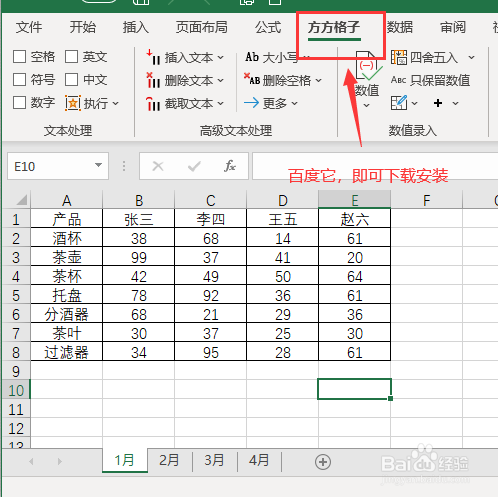The height and width of the screenshot is (497, 498).
Task: Open the 页面布局 tab
Action: [202, 27]
